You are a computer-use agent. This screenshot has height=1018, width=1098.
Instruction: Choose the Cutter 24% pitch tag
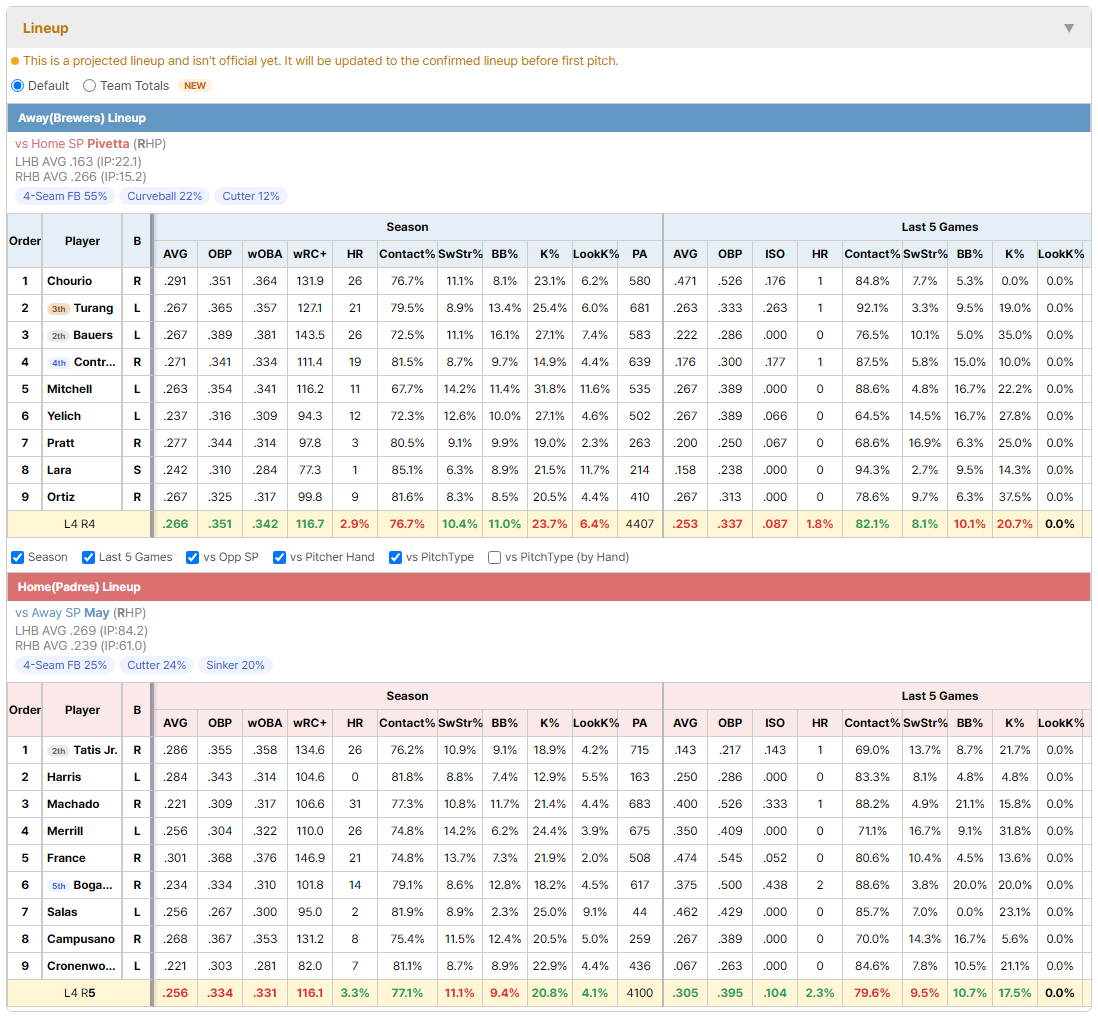157,665
